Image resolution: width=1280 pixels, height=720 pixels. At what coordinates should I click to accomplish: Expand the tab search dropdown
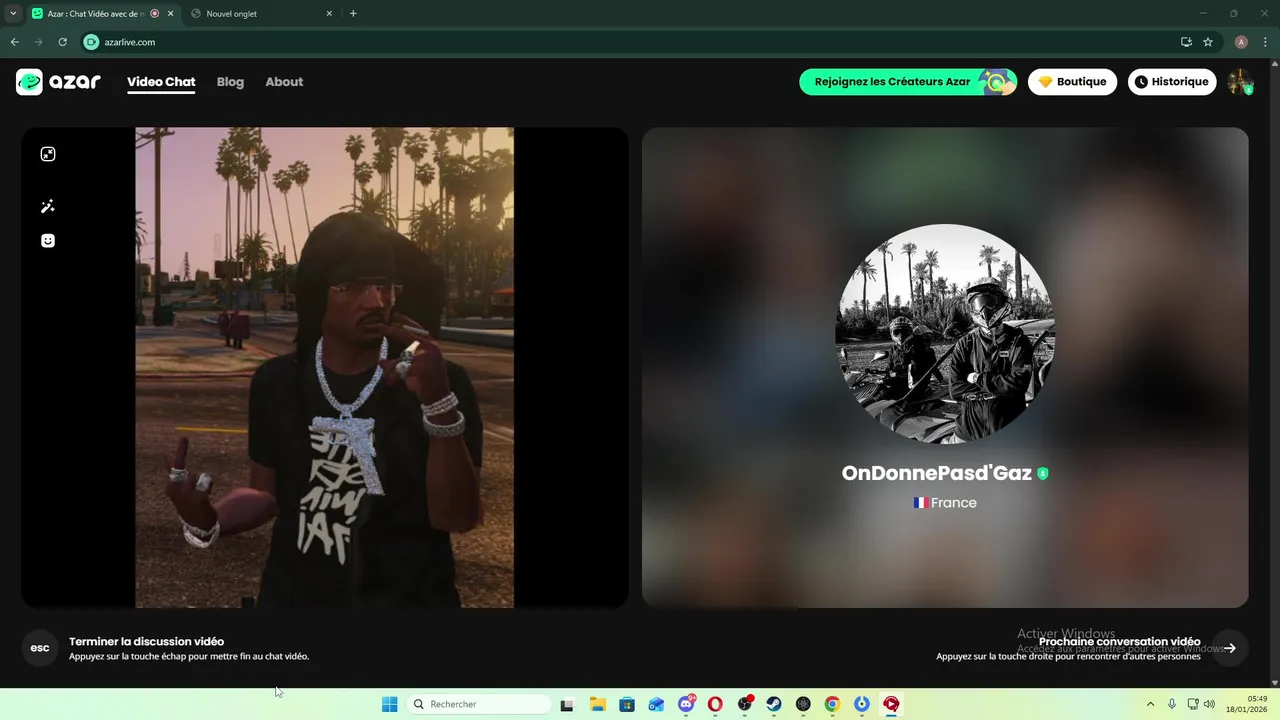point(13,14)
